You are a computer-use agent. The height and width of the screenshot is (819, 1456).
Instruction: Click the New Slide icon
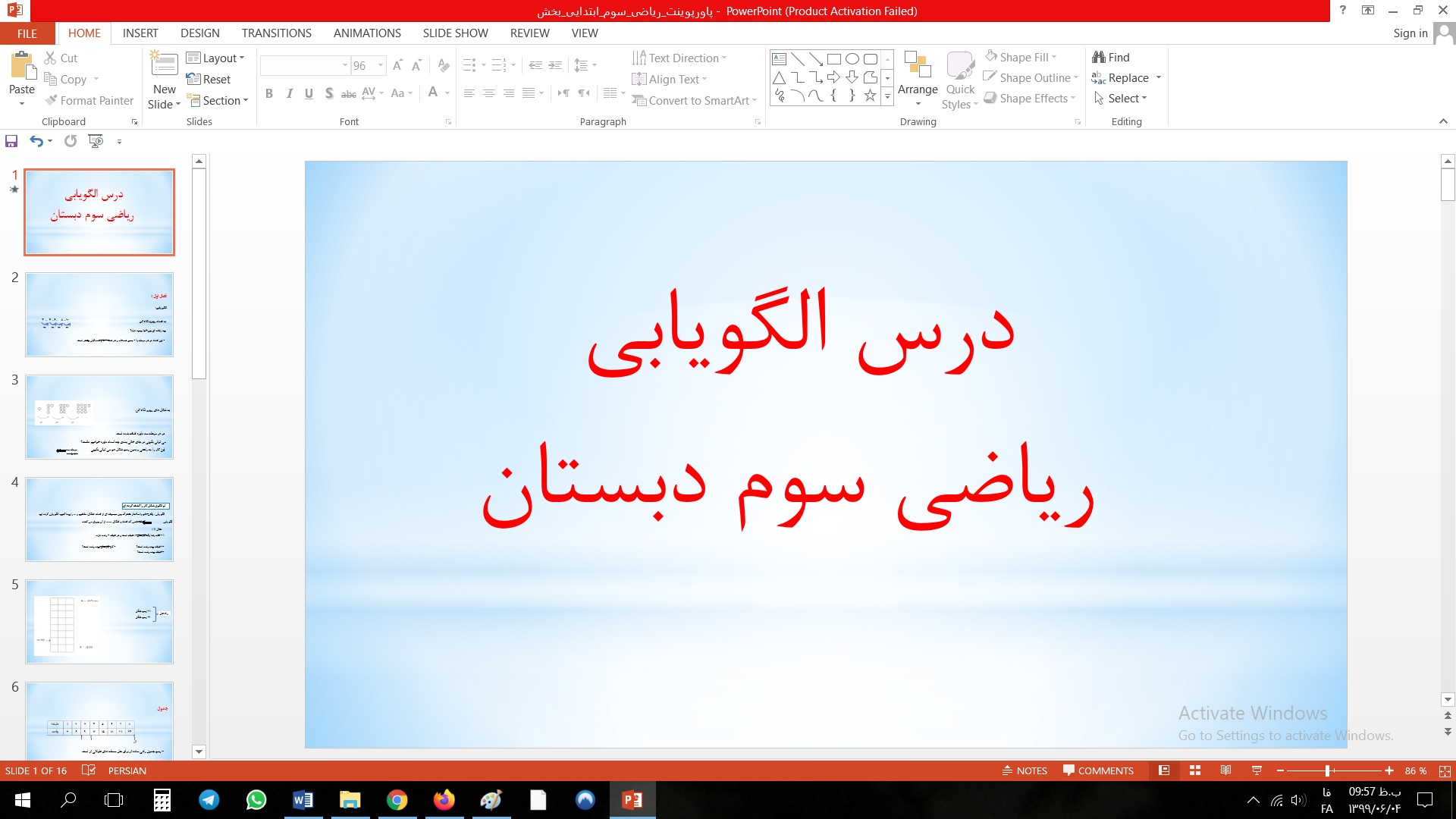click(x=164, y=65)
